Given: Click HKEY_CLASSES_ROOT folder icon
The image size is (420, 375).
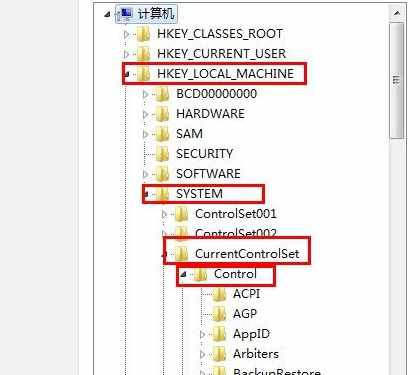Looking at the screenshot, I should tap(143, 34).
